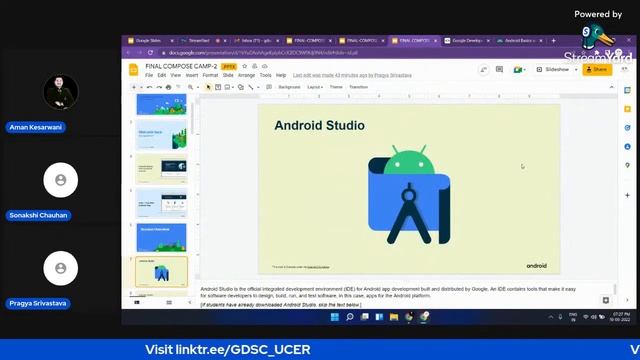Viewport: 640px width, 360px height.
Task: Open the Edit menu
Action: [x=162, y=76]
